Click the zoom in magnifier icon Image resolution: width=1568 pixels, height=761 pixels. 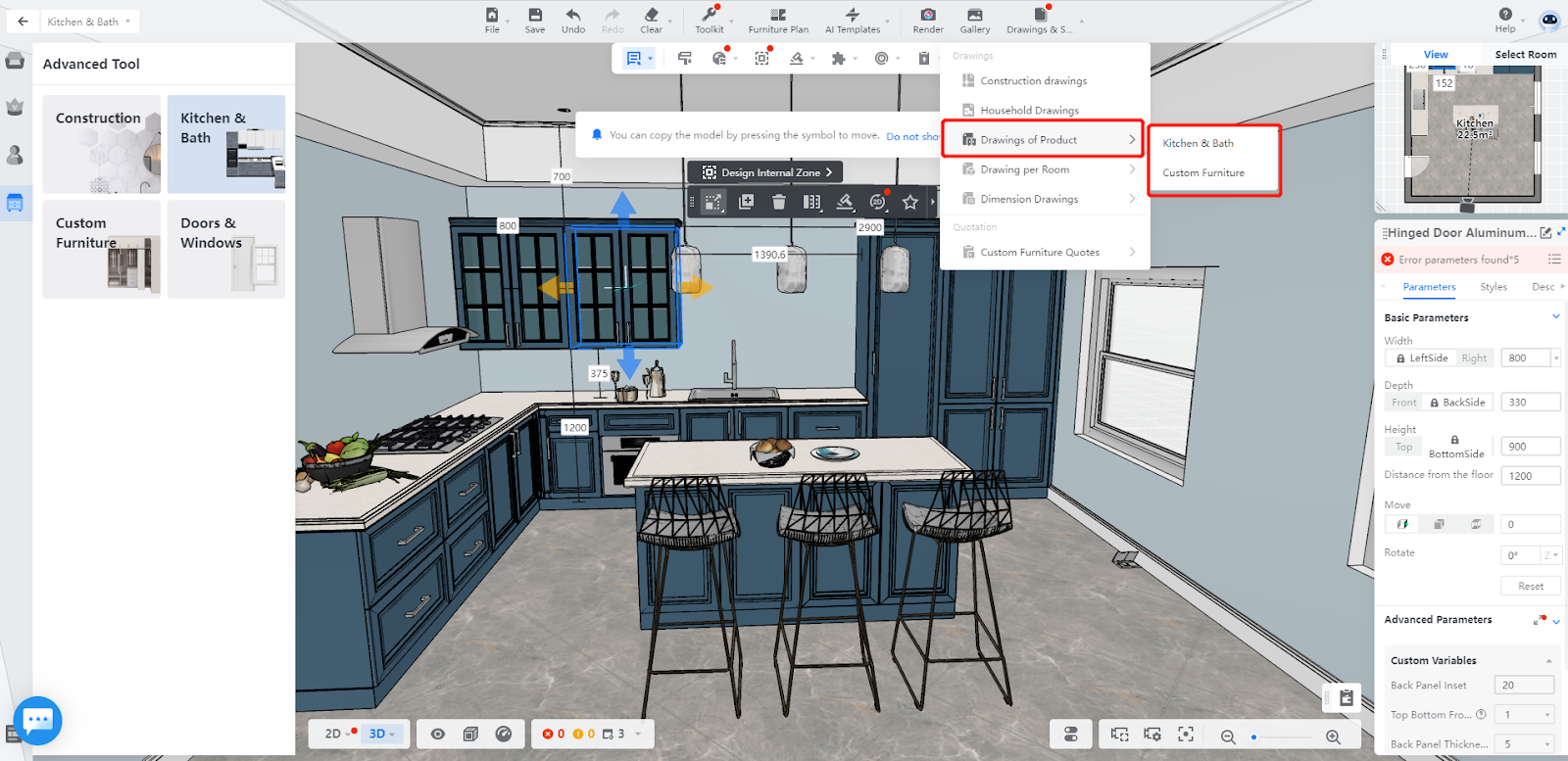pyautogui.click(x=1333, y=737)
